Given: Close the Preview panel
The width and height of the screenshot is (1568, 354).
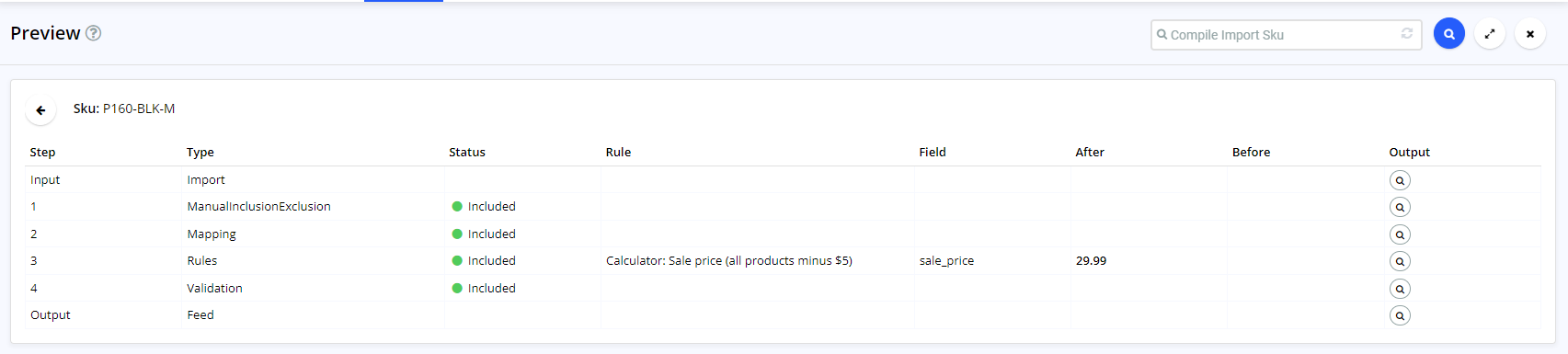Looking at the screenshot, I should click(1529, 34).
